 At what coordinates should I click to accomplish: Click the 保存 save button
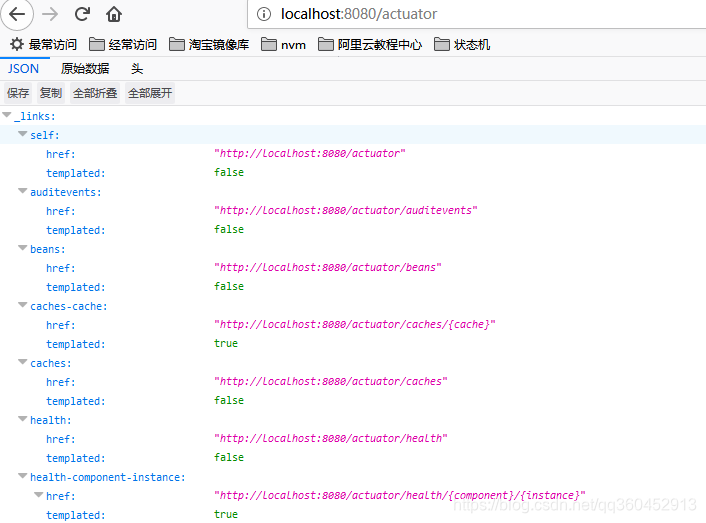[x=18, y=93]
